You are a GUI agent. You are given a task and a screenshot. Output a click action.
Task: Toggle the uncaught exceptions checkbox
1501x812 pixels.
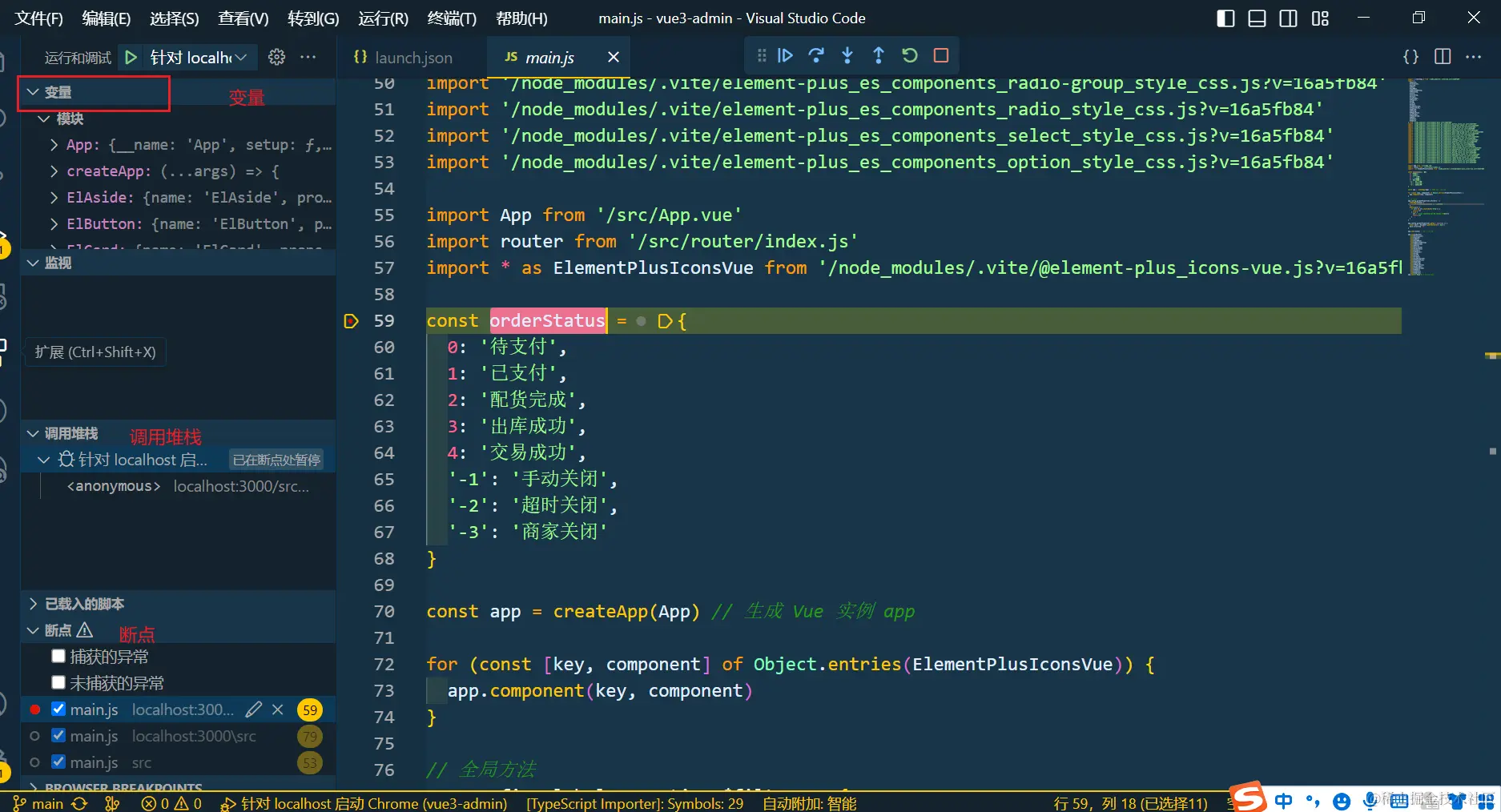[58, 683]
